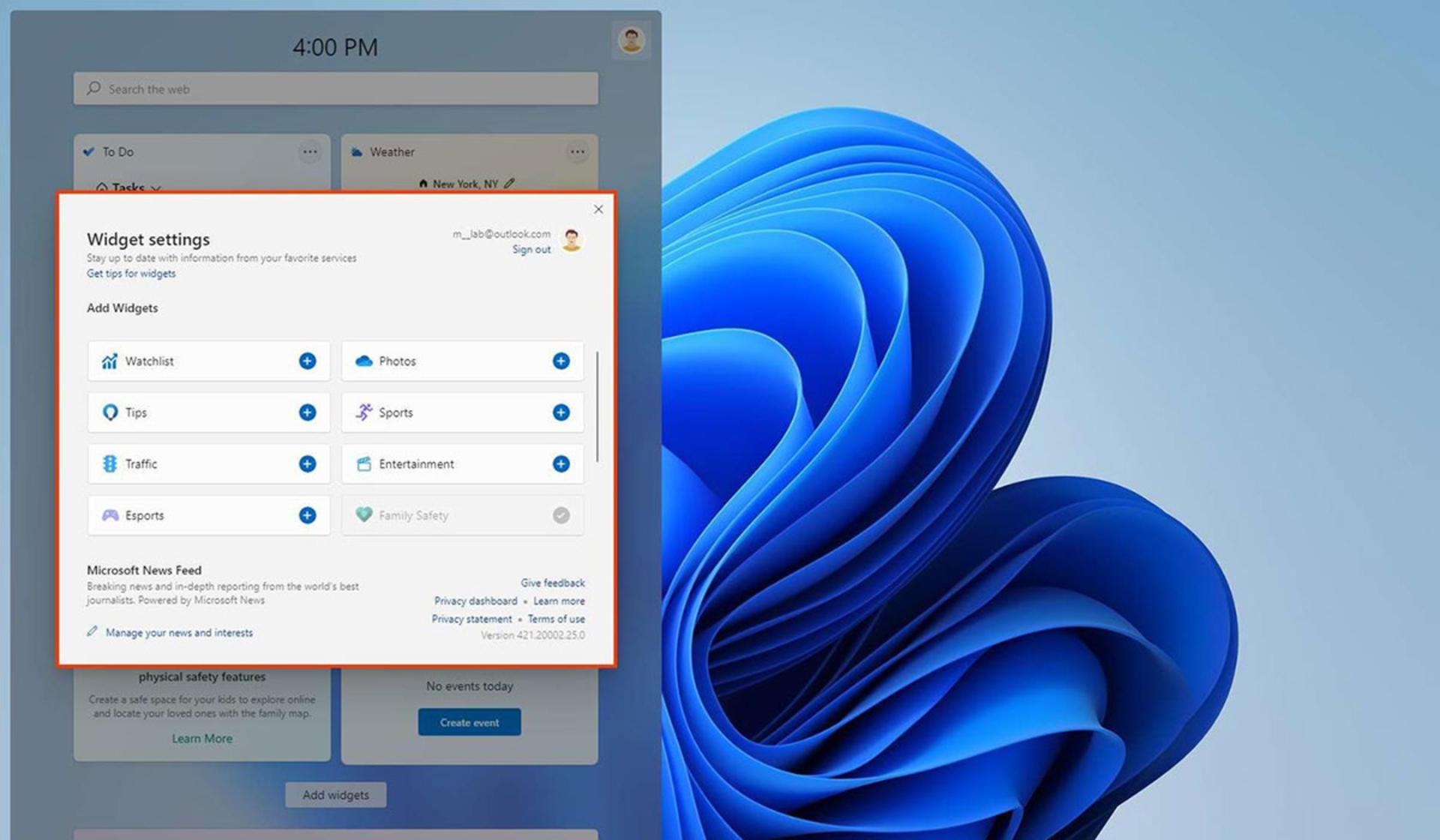Click the search magnifier icon
The image size is (1440, 840).
coord(93,88)
